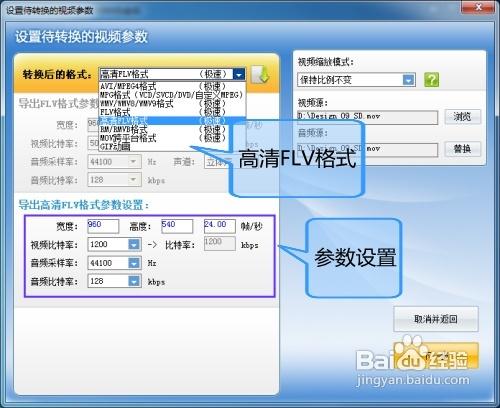Image resolution: width=500 pixels, height=408 pixels.
Task: Select RM/RMVB格式 option
Action: point(172,129)
